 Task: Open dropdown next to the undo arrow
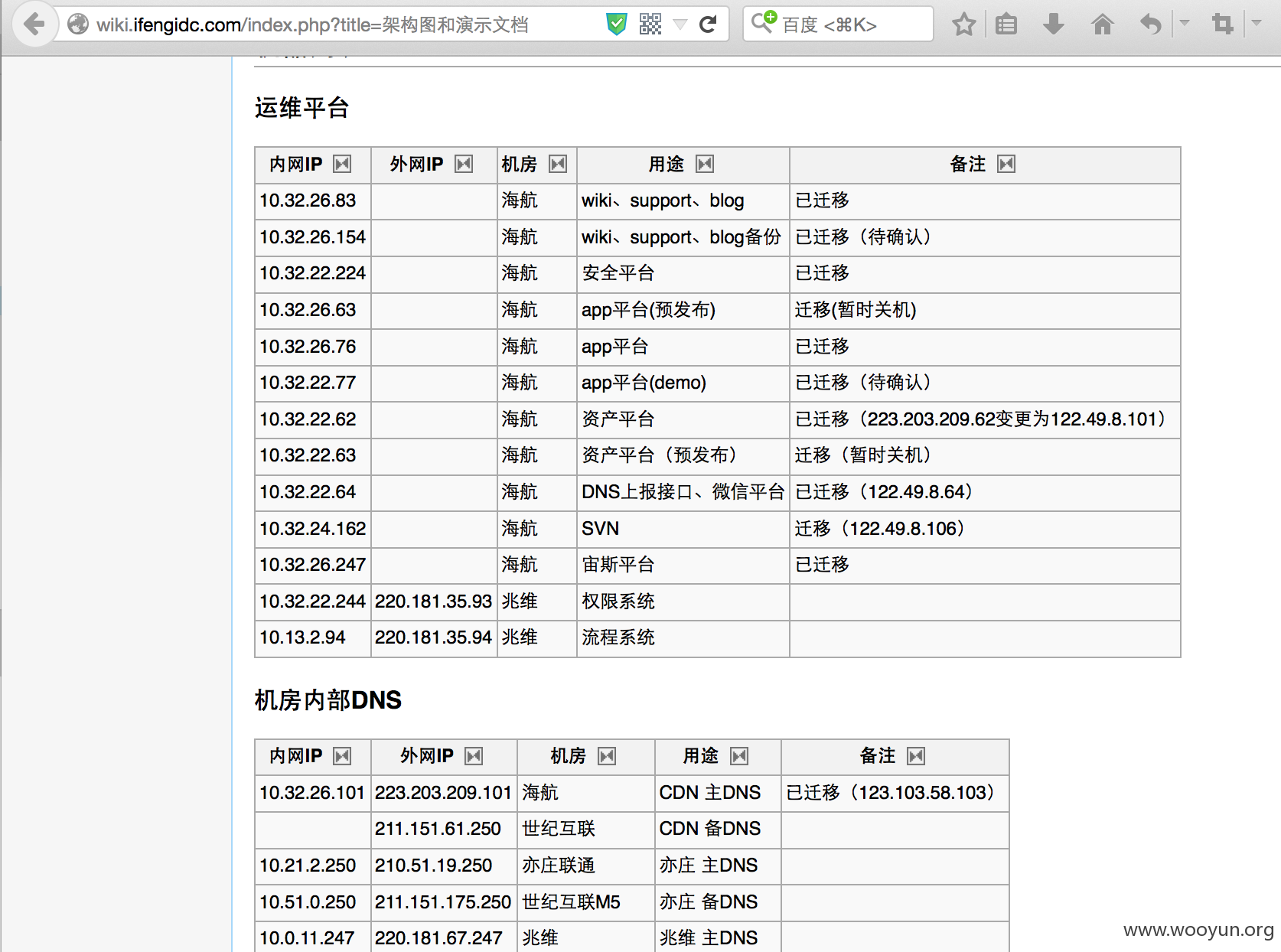[1185, 24]
